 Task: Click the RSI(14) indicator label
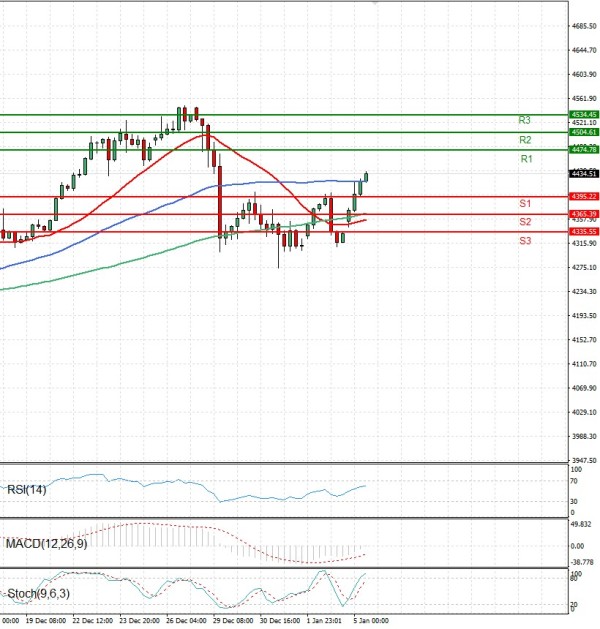click(26, 489)
